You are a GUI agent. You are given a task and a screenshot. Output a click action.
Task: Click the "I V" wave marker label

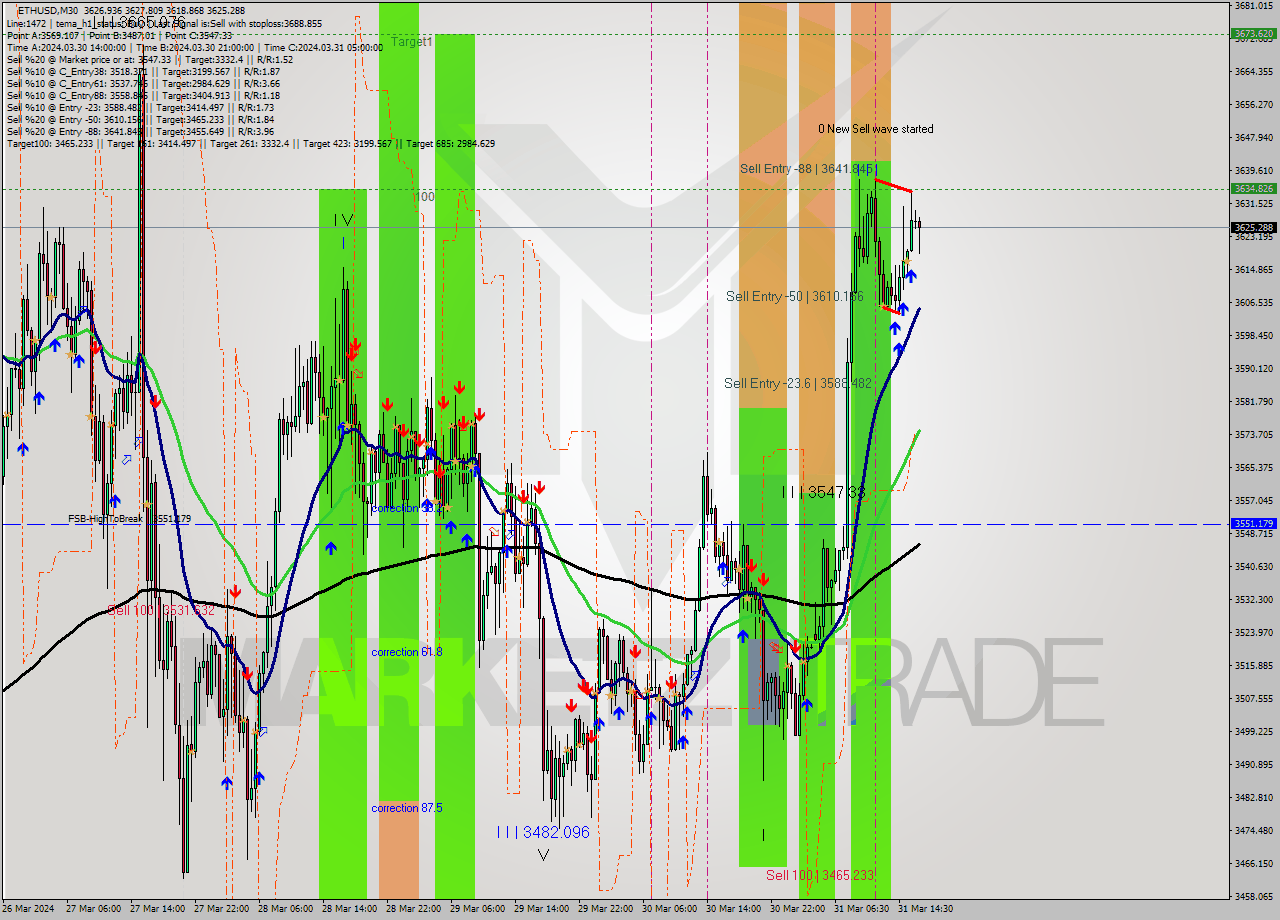pyautogui.click(x=343, y=220)
